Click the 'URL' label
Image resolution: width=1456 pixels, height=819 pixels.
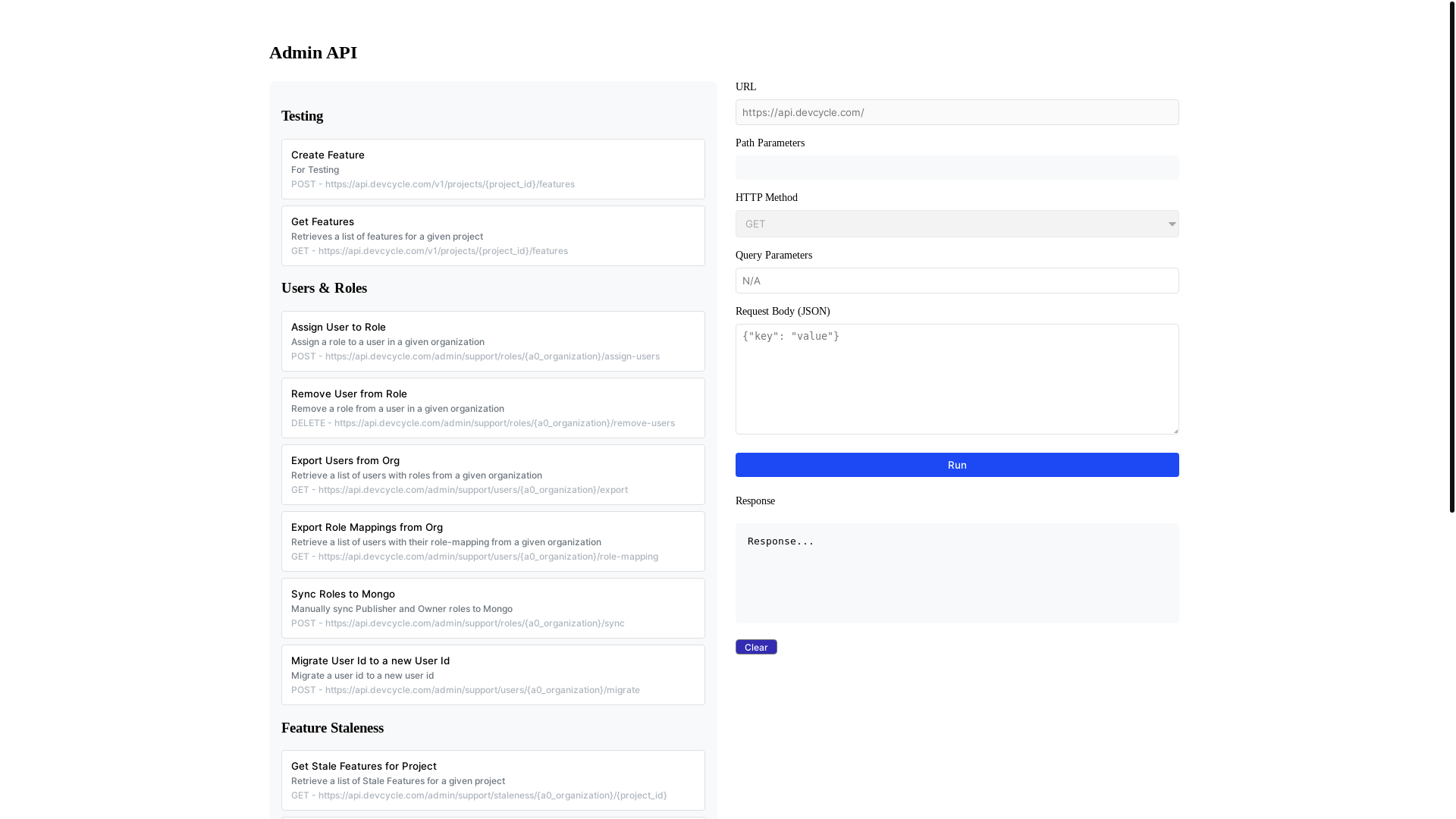745,87
